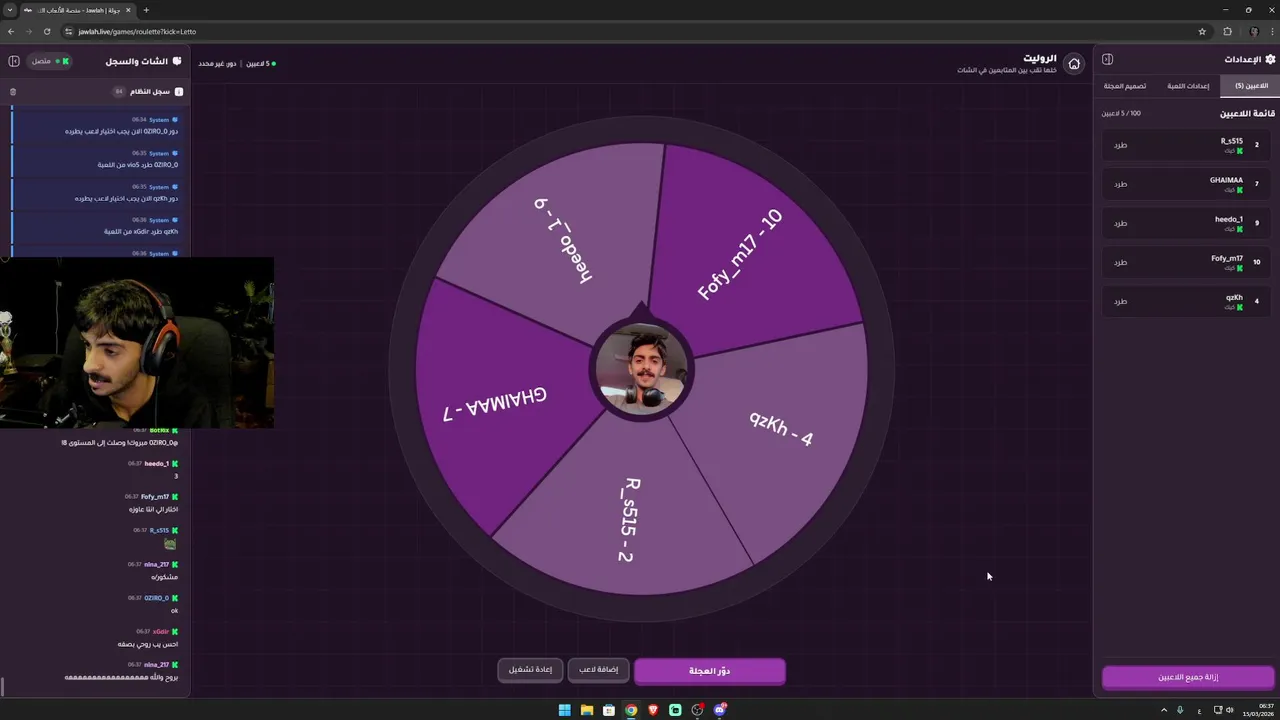Clear the system log with trash icon

click(x=13, y=92)
